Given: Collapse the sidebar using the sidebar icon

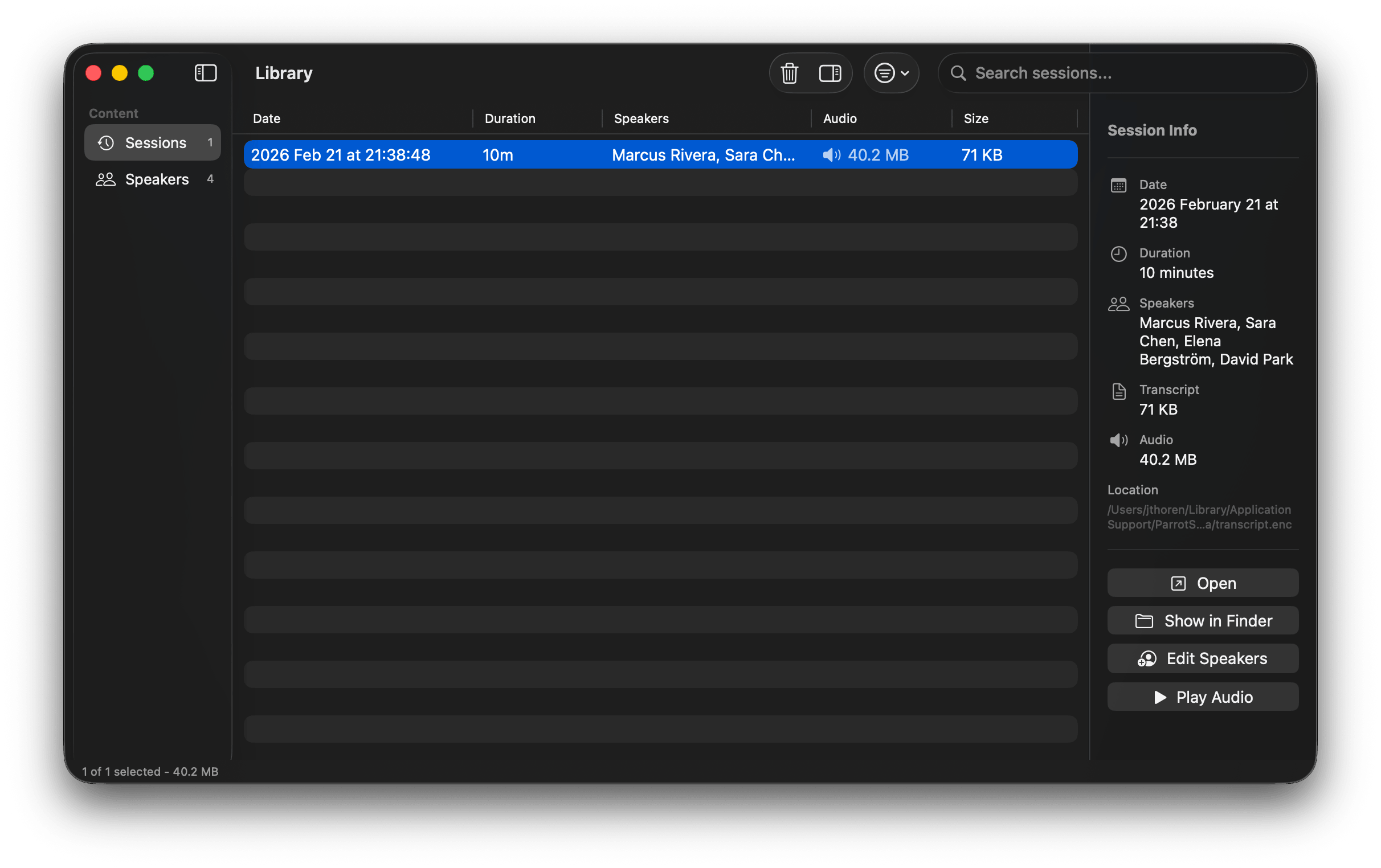Looking at the screenshot, I should coord(205,73).
